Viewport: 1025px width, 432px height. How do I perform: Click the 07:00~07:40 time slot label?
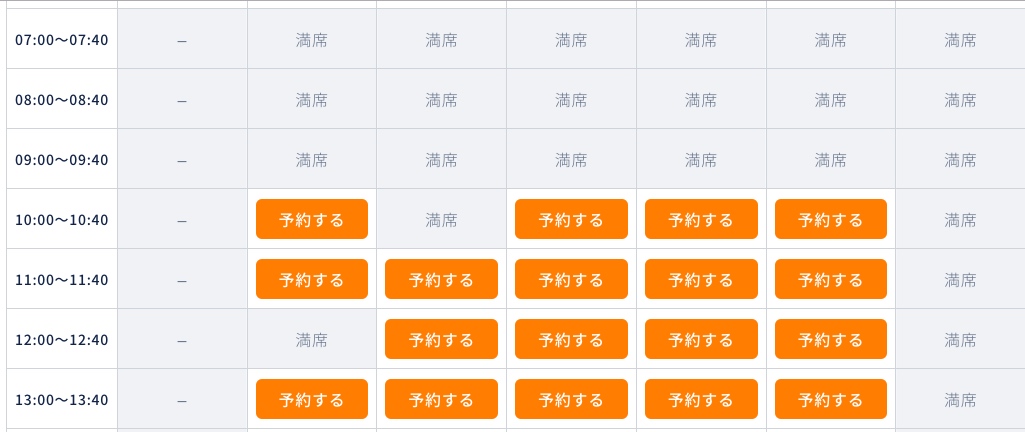point(61,40)
